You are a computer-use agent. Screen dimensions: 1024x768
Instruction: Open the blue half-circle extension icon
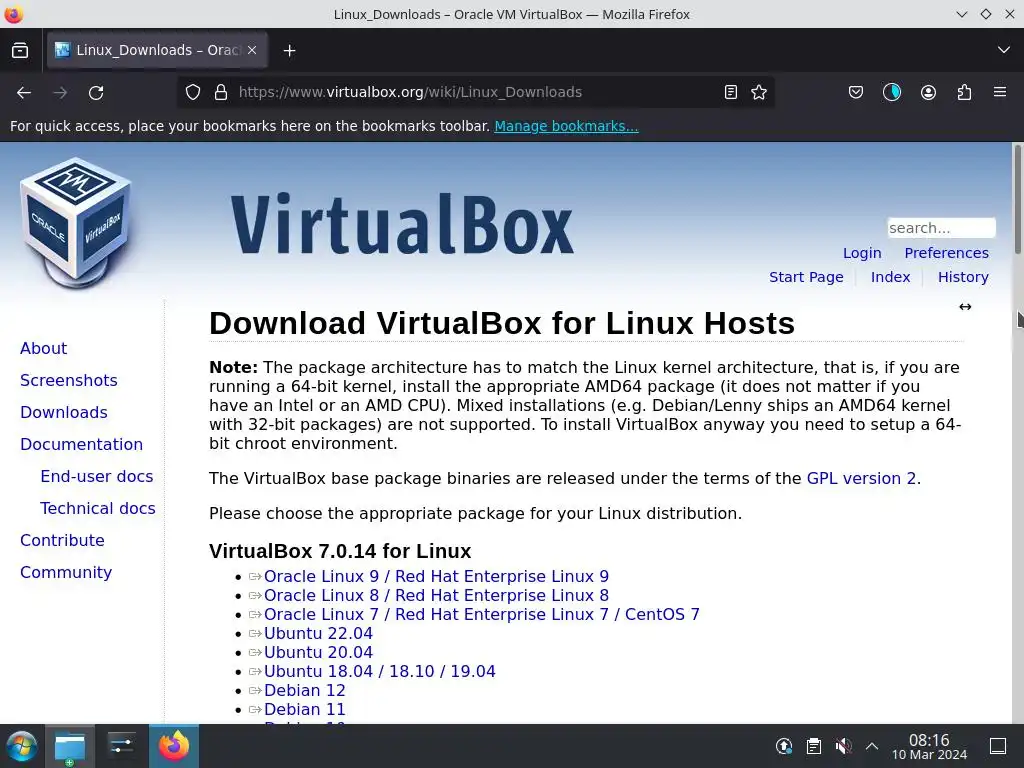click(891, 92)
